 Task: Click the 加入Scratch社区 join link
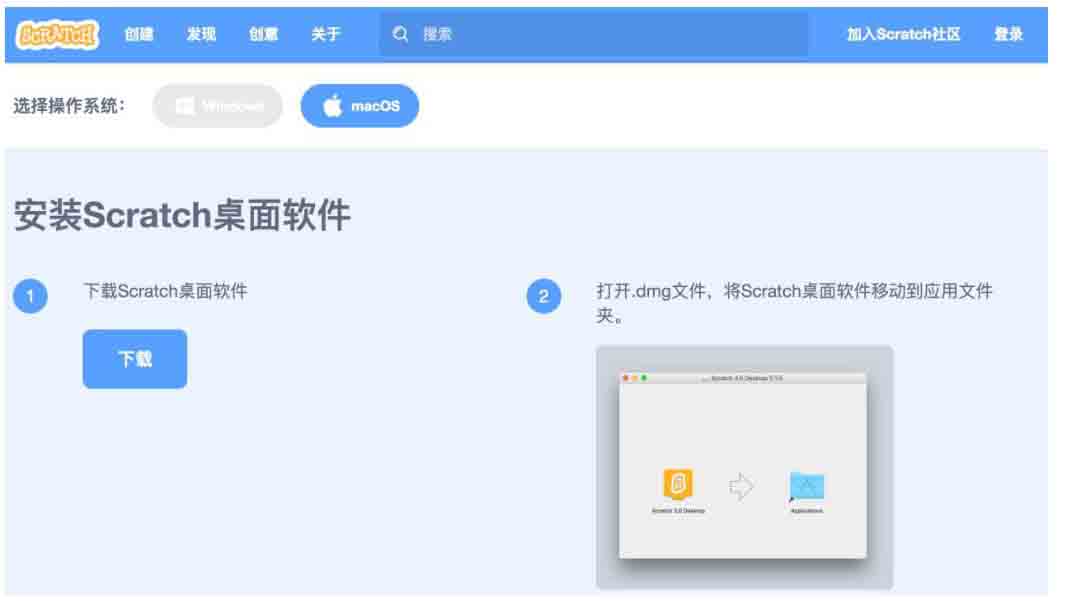[x=903, y=34]
